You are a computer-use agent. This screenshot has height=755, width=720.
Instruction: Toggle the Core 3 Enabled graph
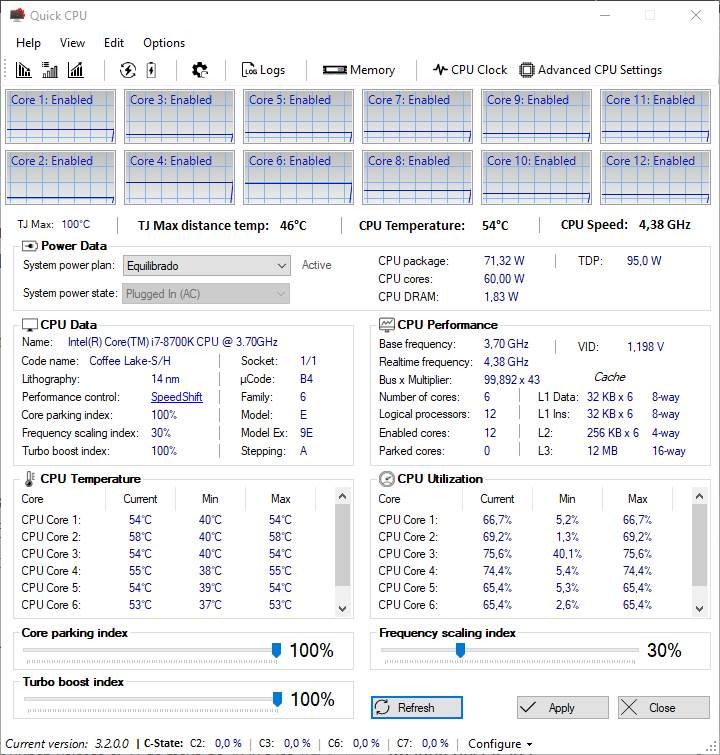(179, 117)
